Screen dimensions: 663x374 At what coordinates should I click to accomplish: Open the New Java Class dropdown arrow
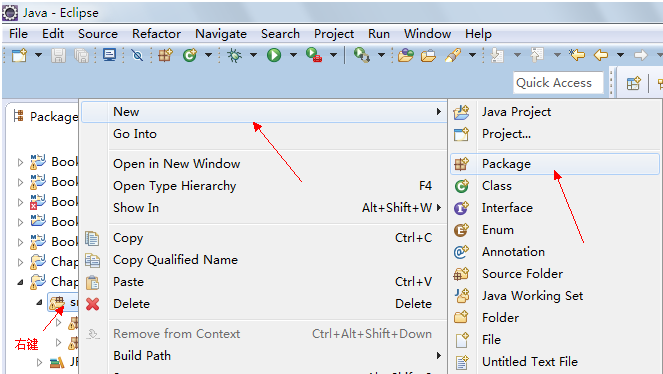(x=208, y=55)
